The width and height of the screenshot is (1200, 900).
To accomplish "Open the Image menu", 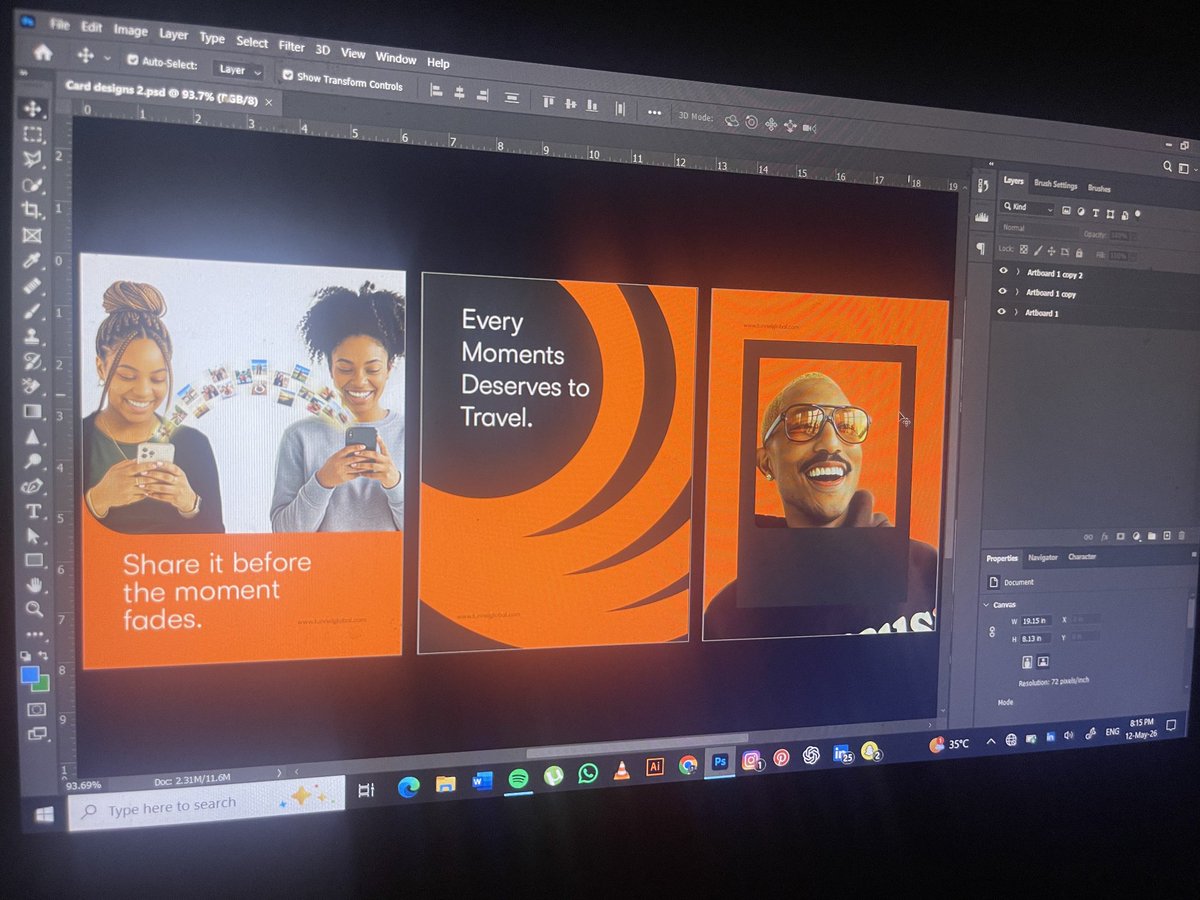I will (x=130, y=30).
